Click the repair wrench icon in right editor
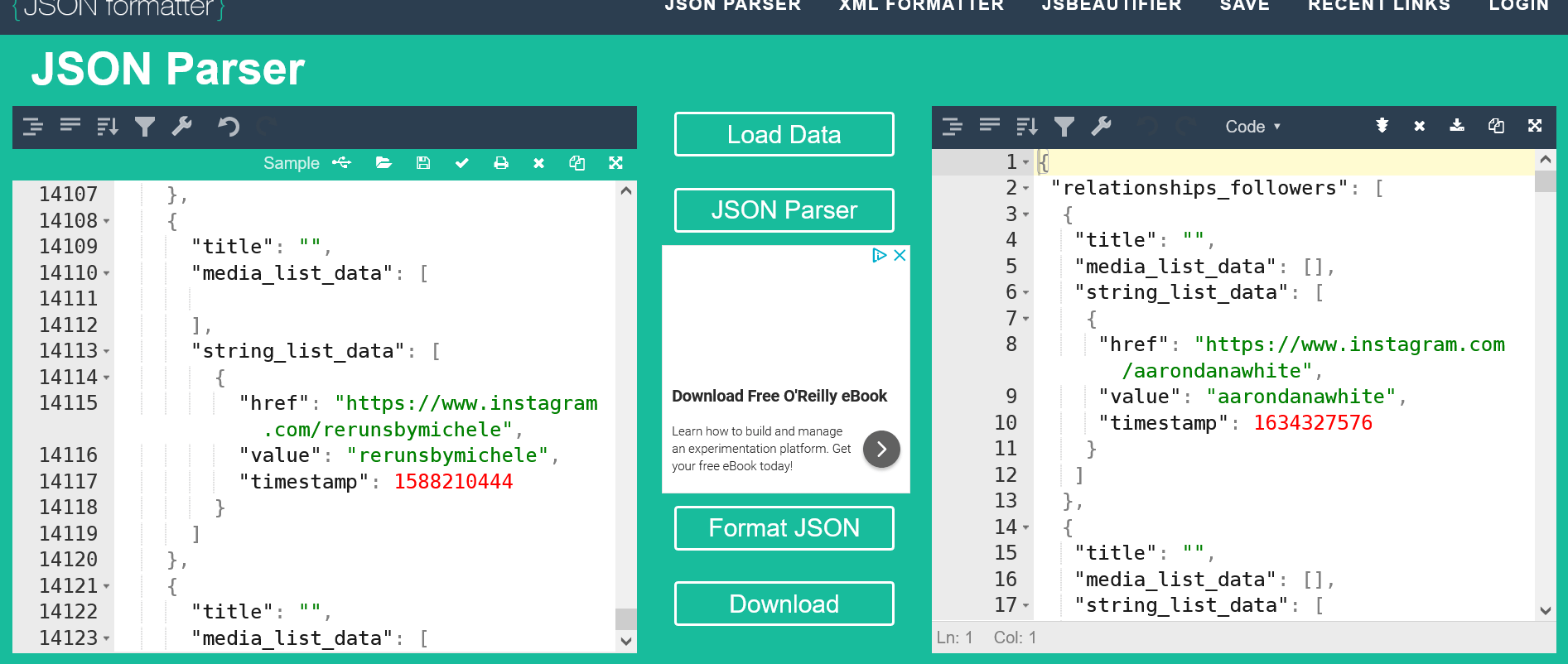The width and height of the screenshot is (1568, 664). (x=1101, y=126)
